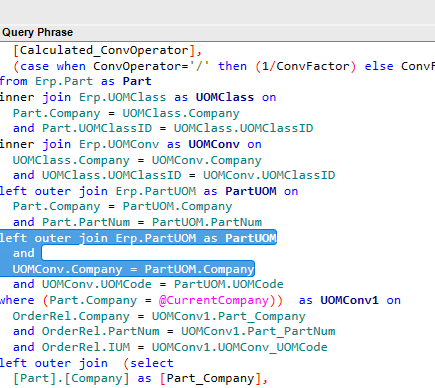Click 'and OrderRel.IUM = UOMConv1.UOMConv_UOMCode' line
This screenshot has height=388, width=435.
(170, 347)
